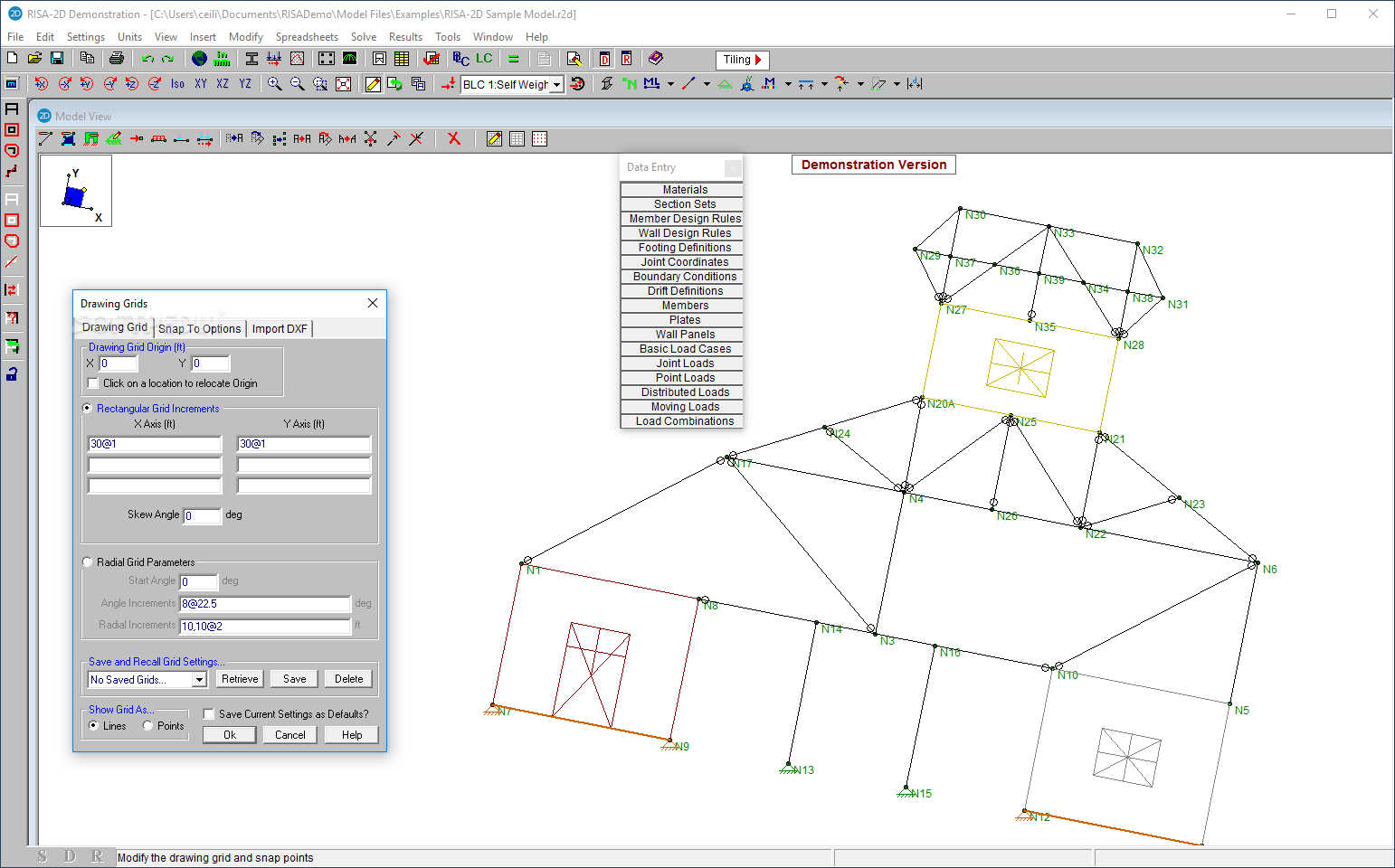Click Cancel in Drawing Grids dialog
The height and width of the screenshot is (868, 1395).
pos(290,735)
